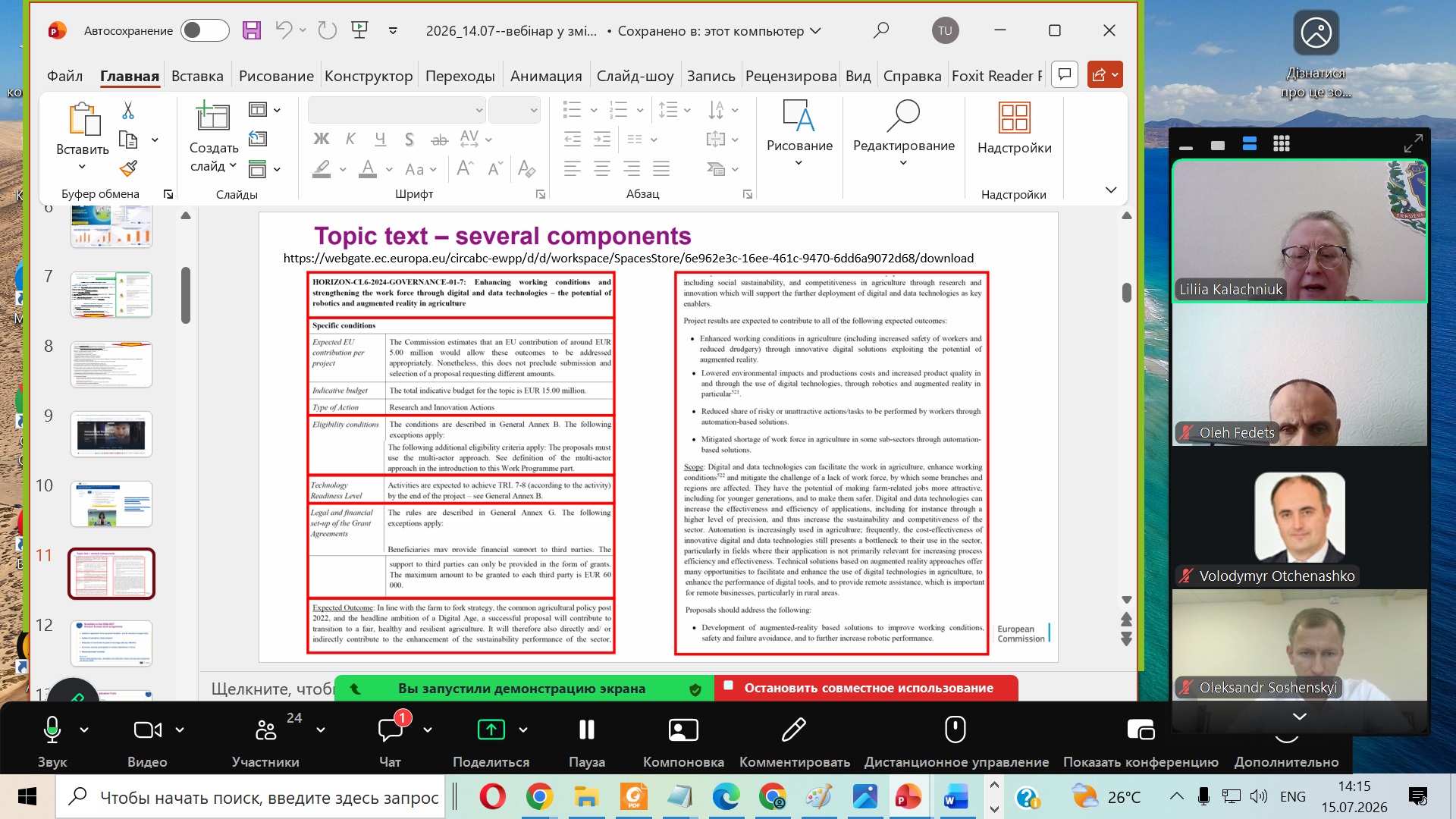The image size is (1456, 819).
Task: Cut selection with the scissors icon
Action: click(128, 111)
